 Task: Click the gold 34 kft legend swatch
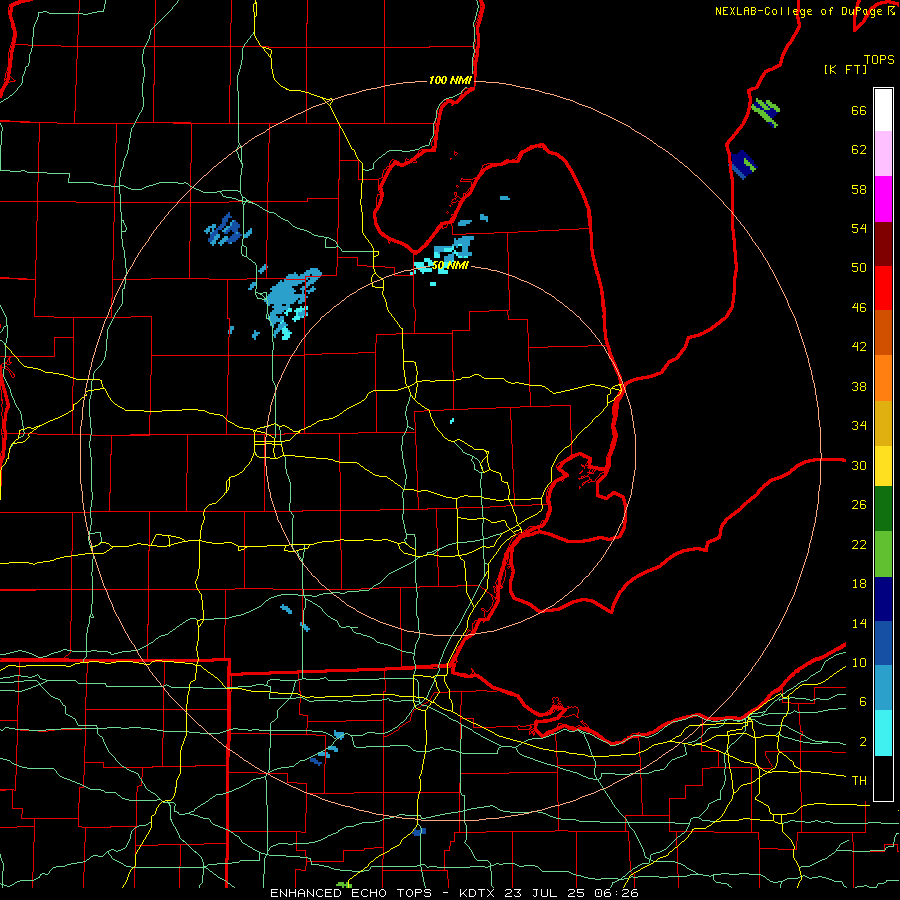[883, 423]
